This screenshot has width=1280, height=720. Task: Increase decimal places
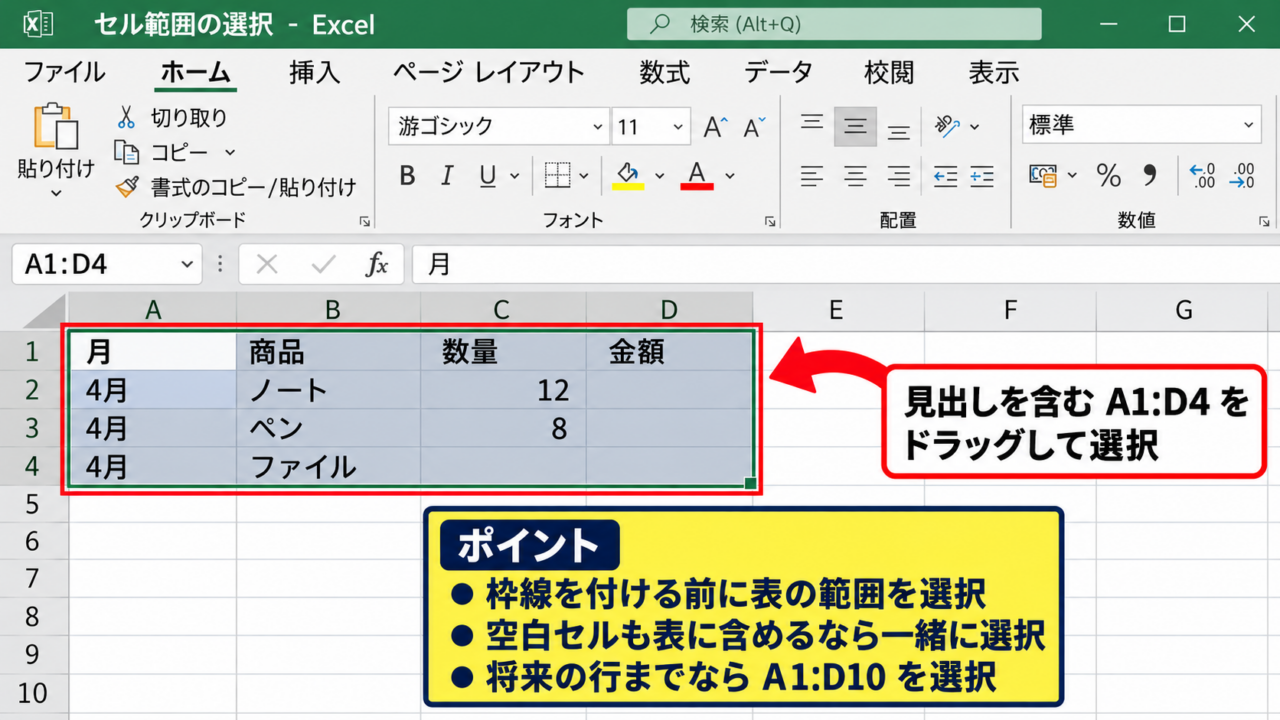(1202, 176)
